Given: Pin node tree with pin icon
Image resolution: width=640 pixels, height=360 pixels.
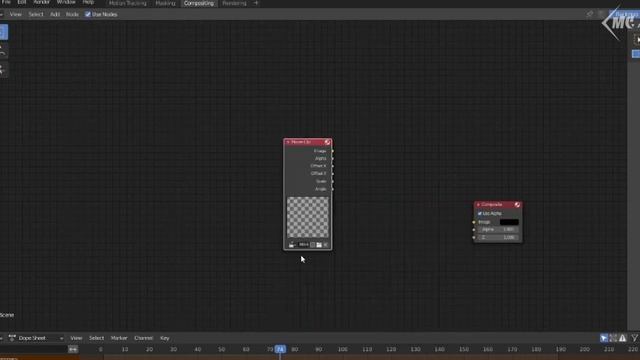Looking at the screenshot, I should click(590, 14).
